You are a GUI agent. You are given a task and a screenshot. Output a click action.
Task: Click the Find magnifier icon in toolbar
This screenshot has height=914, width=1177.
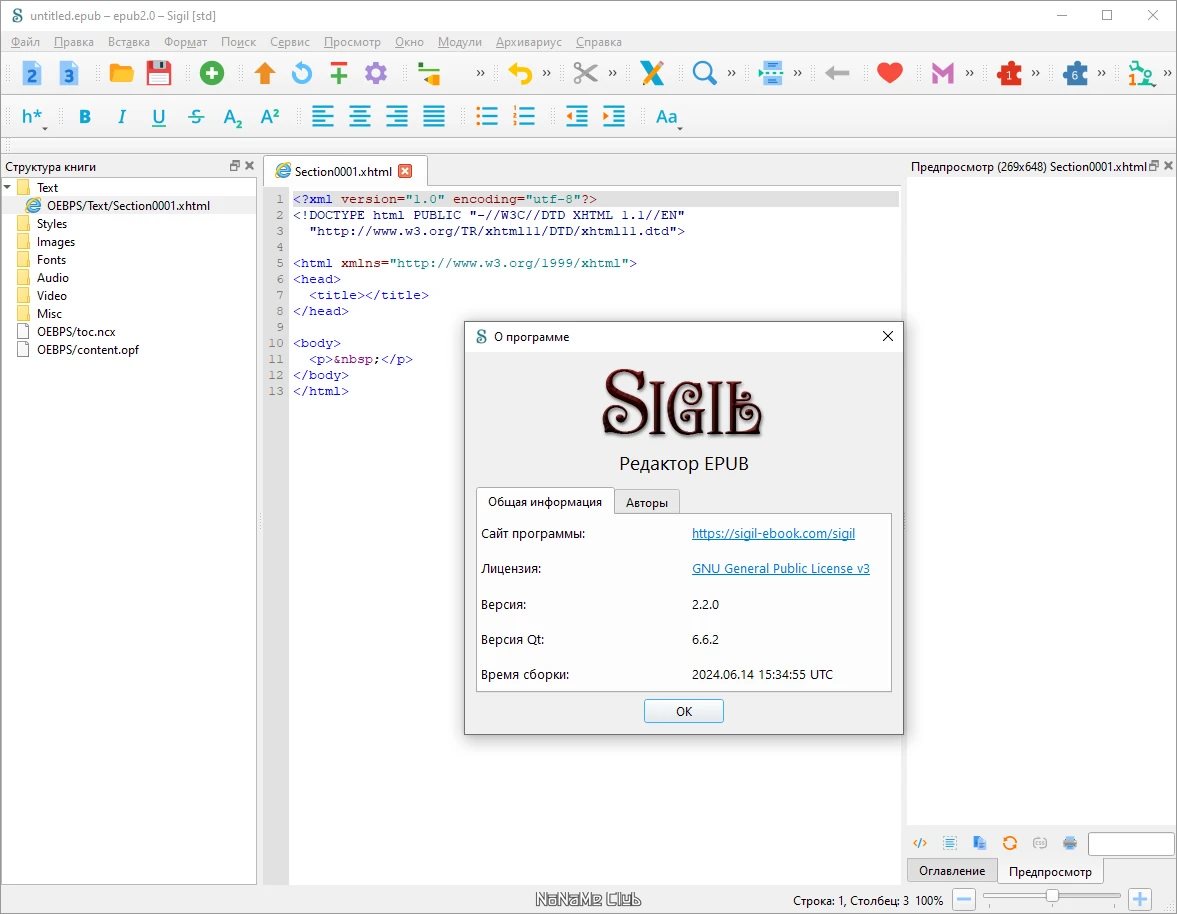point(704,73)
